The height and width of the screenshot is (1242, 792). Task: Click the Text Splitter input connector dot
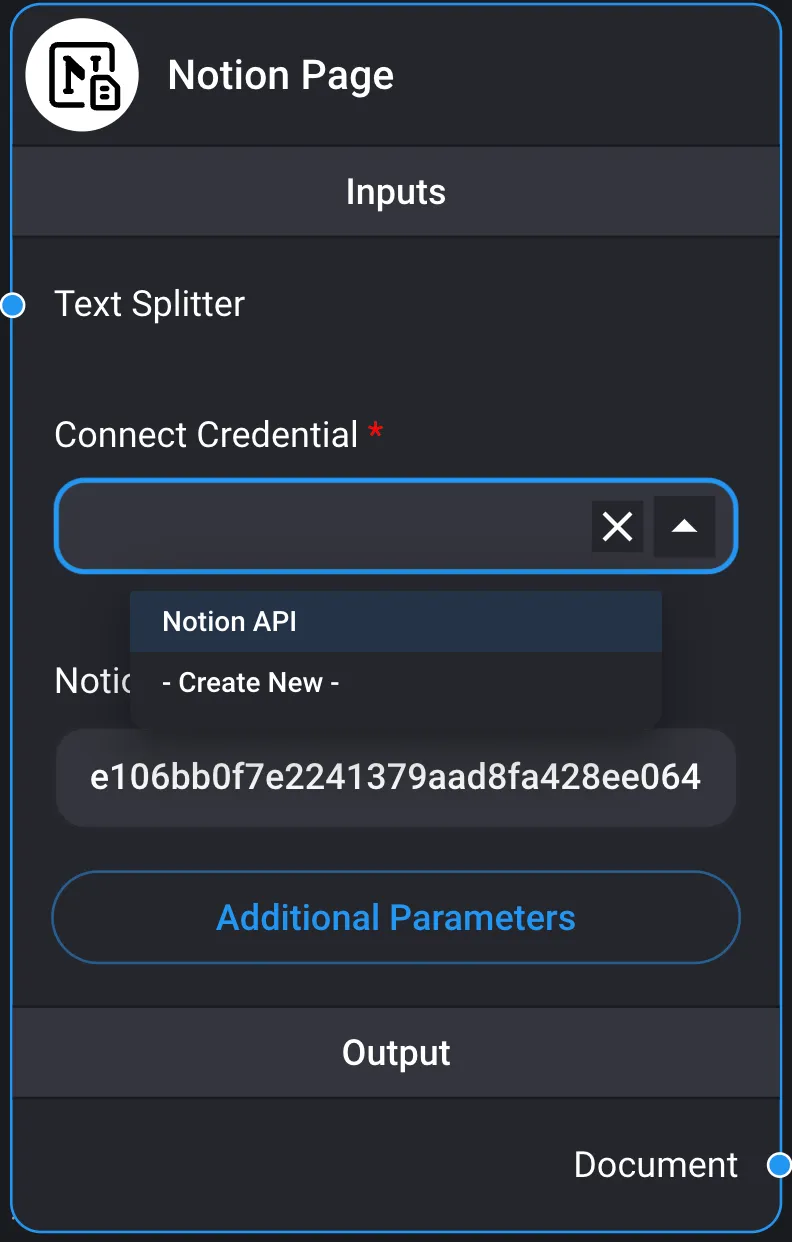pos(13,305)
